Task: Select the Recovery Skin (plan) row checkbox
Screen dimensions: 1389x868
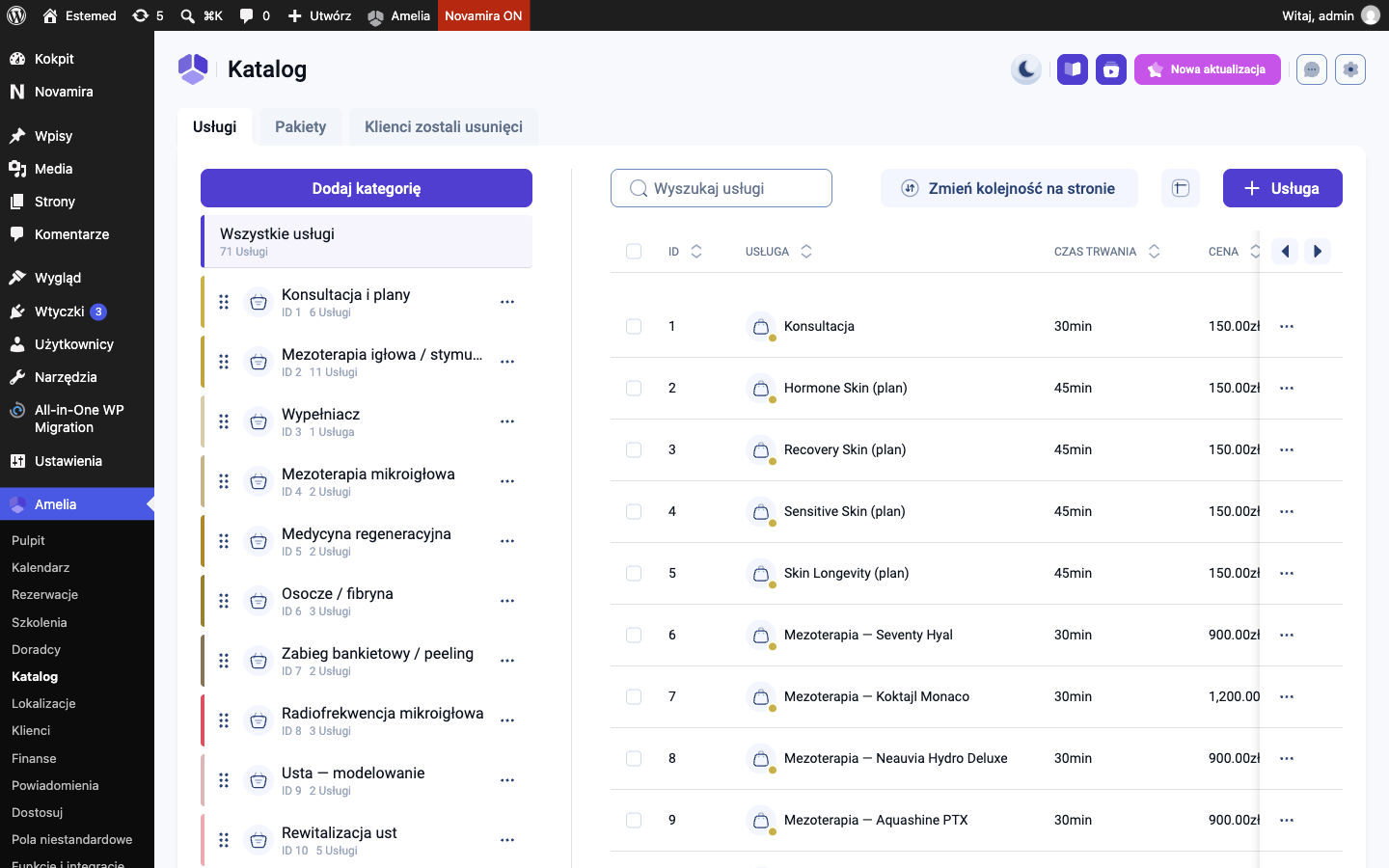Action: pos(634,450)
